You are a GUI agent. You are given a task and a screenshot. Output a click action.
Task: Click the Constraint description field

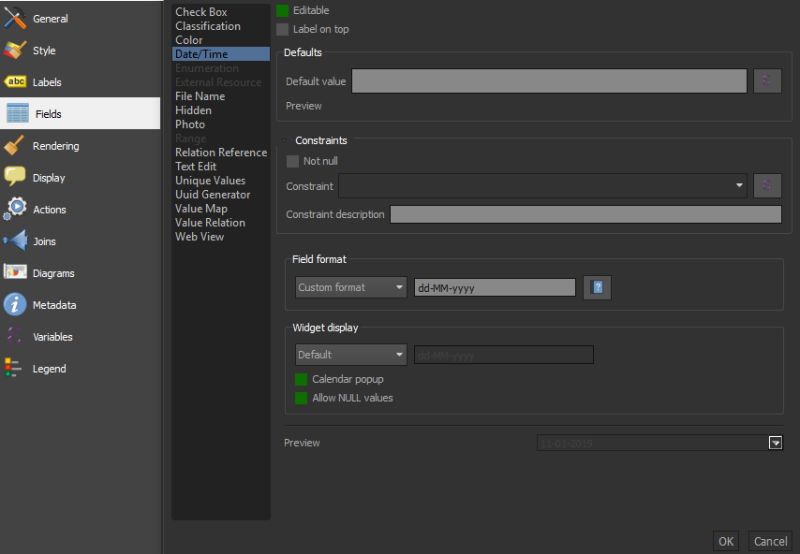(586, 214)
